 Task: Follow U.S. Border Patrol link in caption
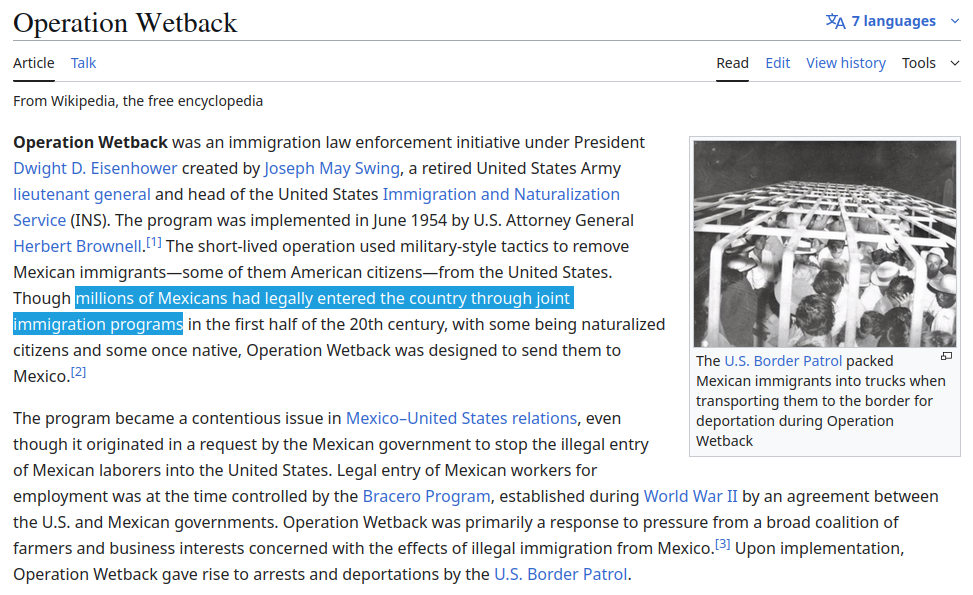tap(783, 361)
